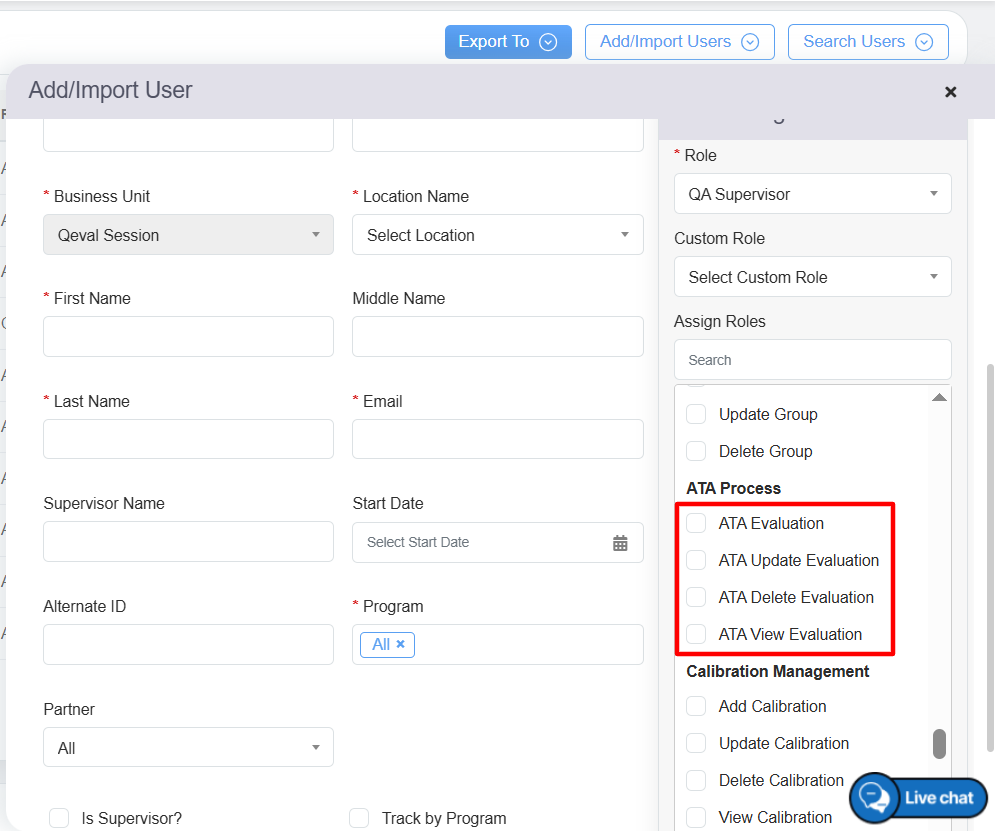The width and height of the screenshot is (995, 831).
Task: Expand the Select Location dropdown
Action: (497, 235)
